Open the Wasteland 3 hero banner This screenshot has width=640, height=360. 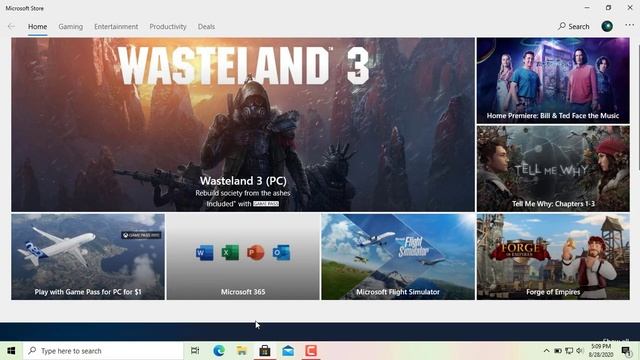point(243,124)
